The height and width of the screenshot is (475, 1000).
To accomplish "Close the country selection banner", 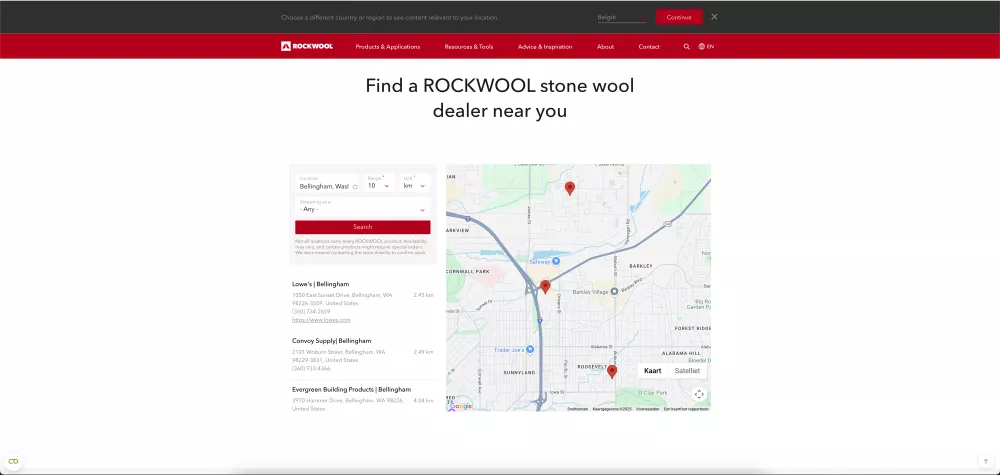I will [714, 17].
